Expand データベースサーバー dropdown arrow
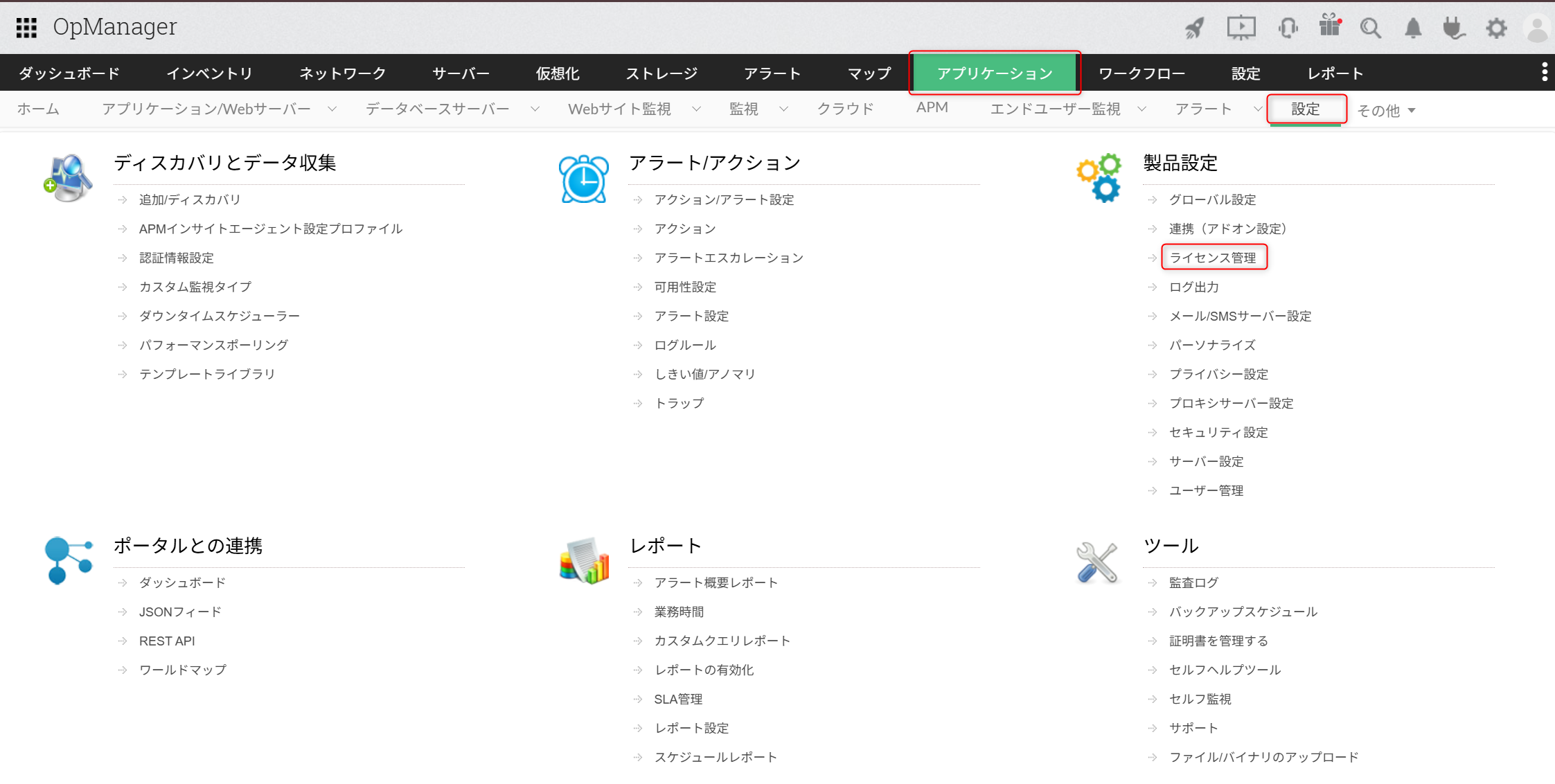This screenshot has width=1555, height=784. tap(535, 109)
